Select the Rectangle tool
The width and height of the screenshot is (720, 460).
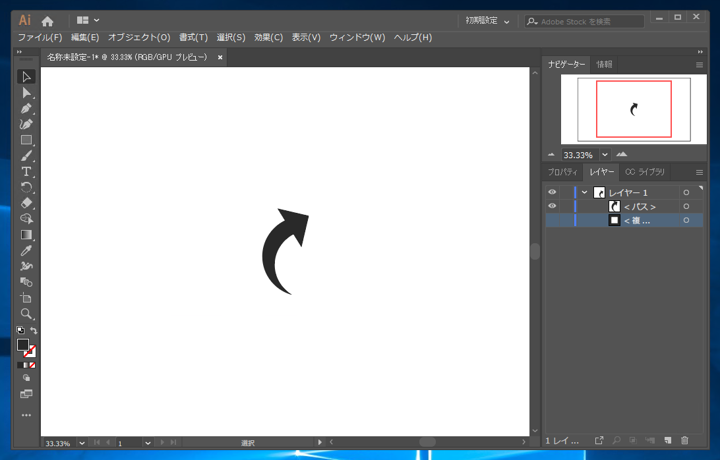[26, 140]
